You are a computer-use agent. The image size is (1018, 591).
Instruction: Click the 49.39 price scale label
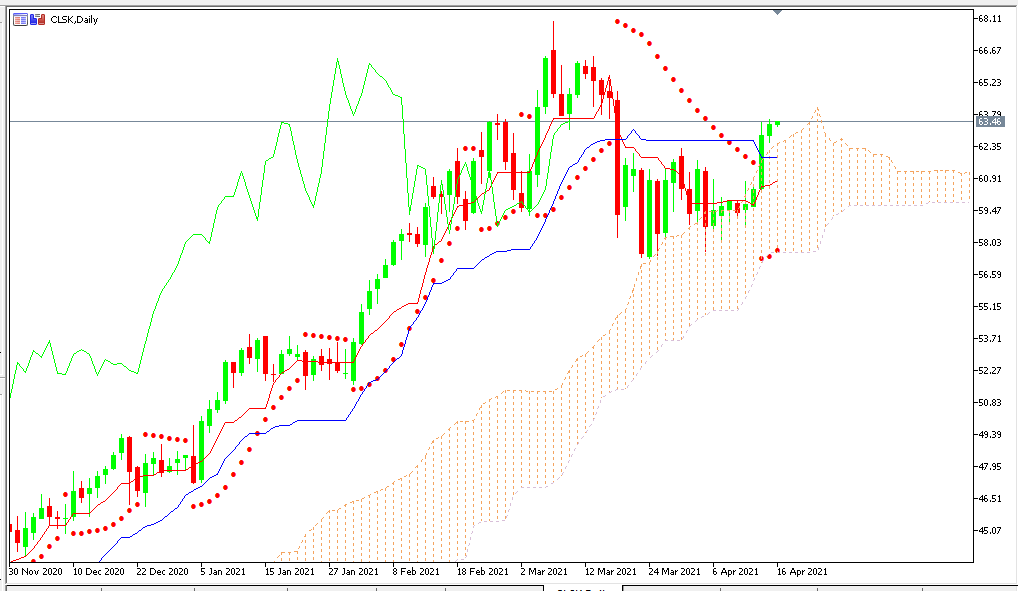point(989,434)
